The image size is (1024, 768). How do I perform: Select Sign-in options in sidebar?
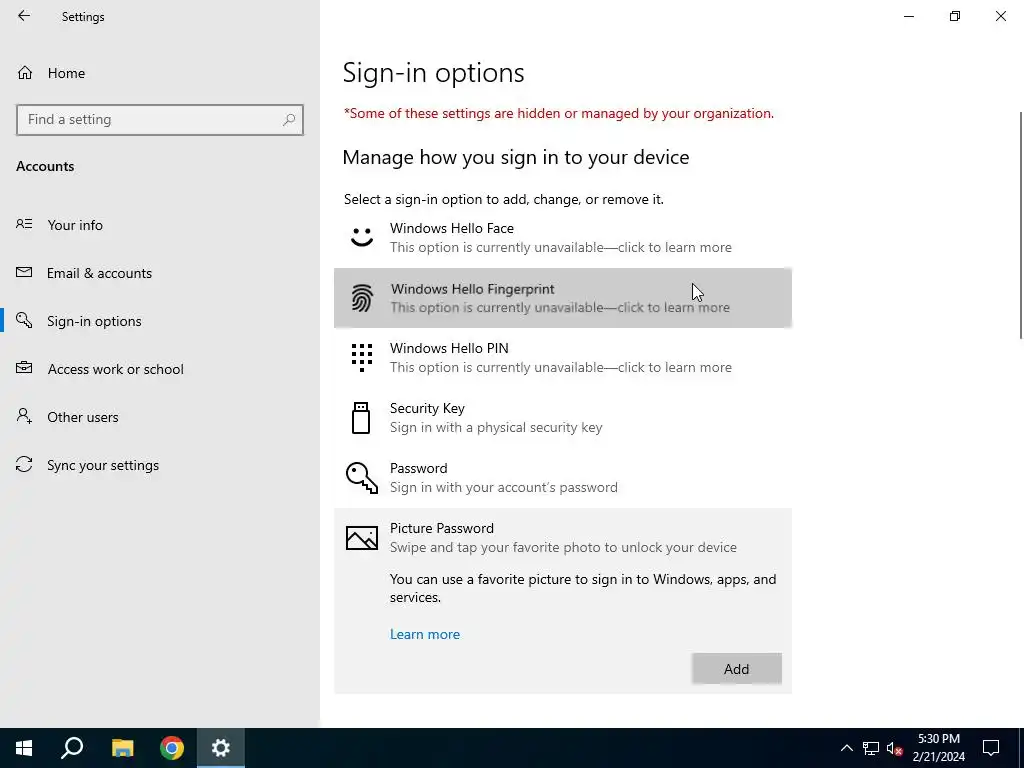[x=160, y=321]
